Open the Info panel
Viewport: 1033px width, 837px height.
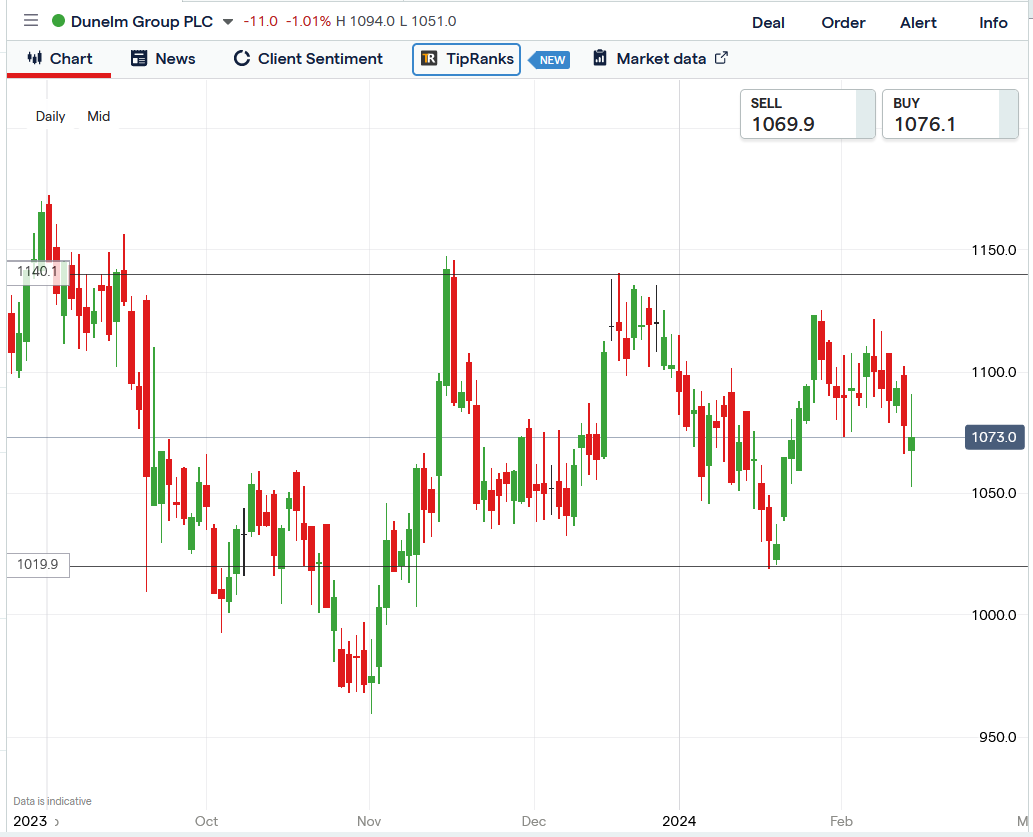point(993,22)
